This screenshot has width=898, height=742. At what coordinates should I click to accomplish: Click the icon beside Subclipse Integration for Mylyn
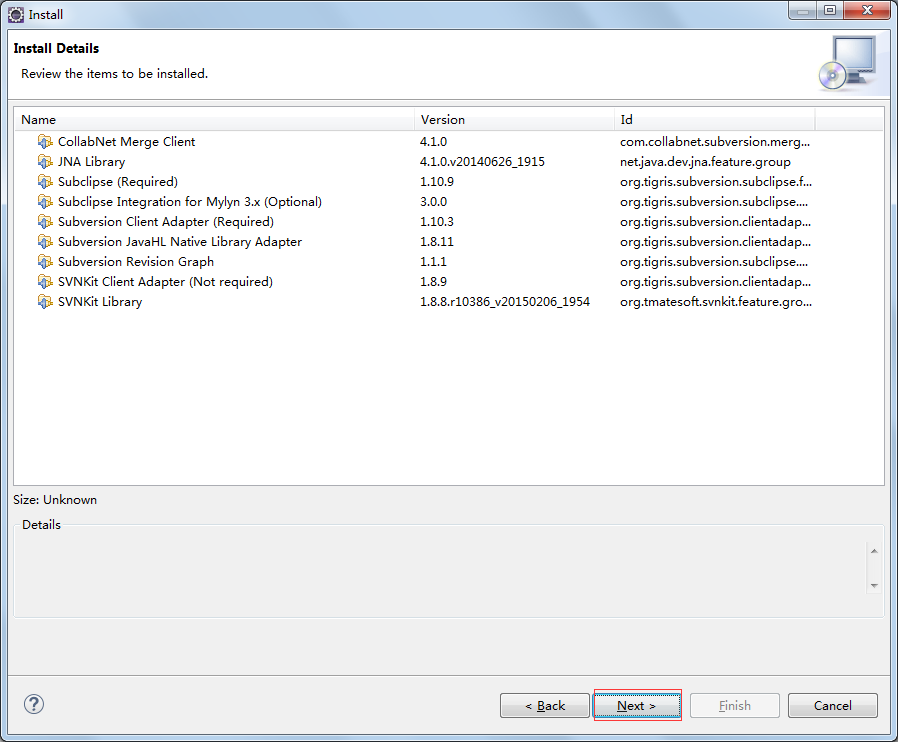click(x=45, y=202)
